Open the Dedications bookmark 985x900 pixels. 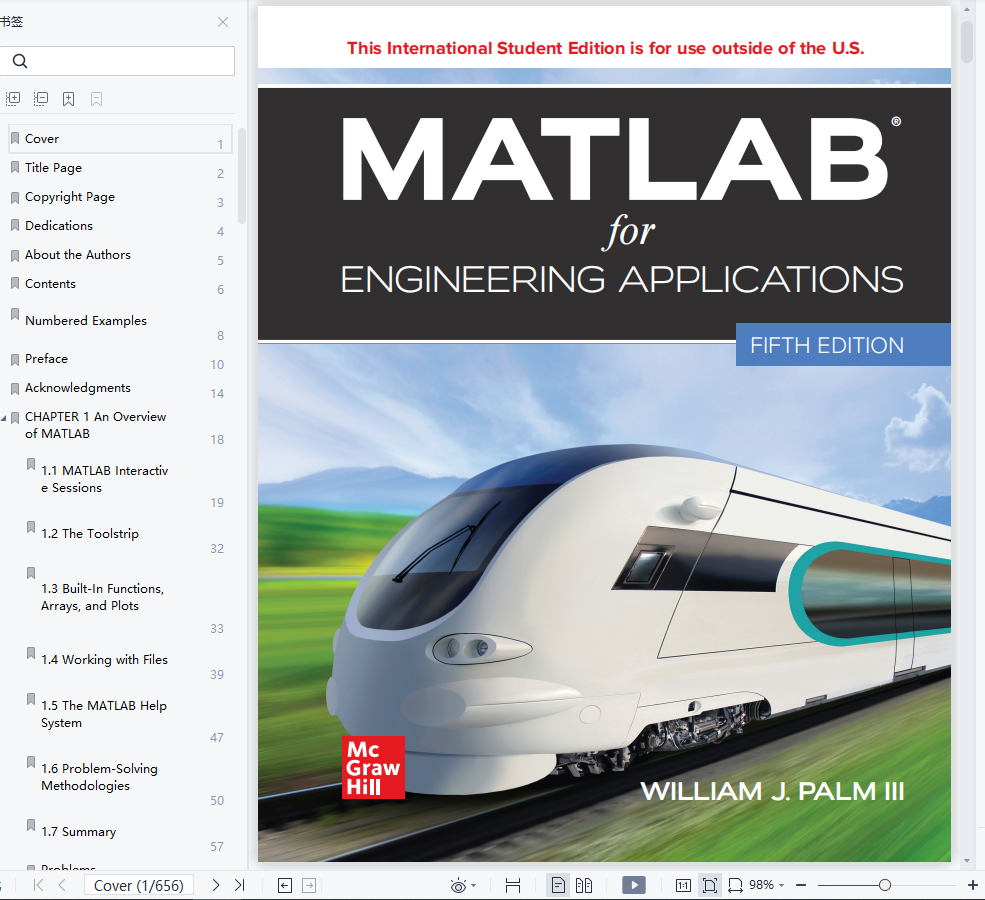coord(59,225)
